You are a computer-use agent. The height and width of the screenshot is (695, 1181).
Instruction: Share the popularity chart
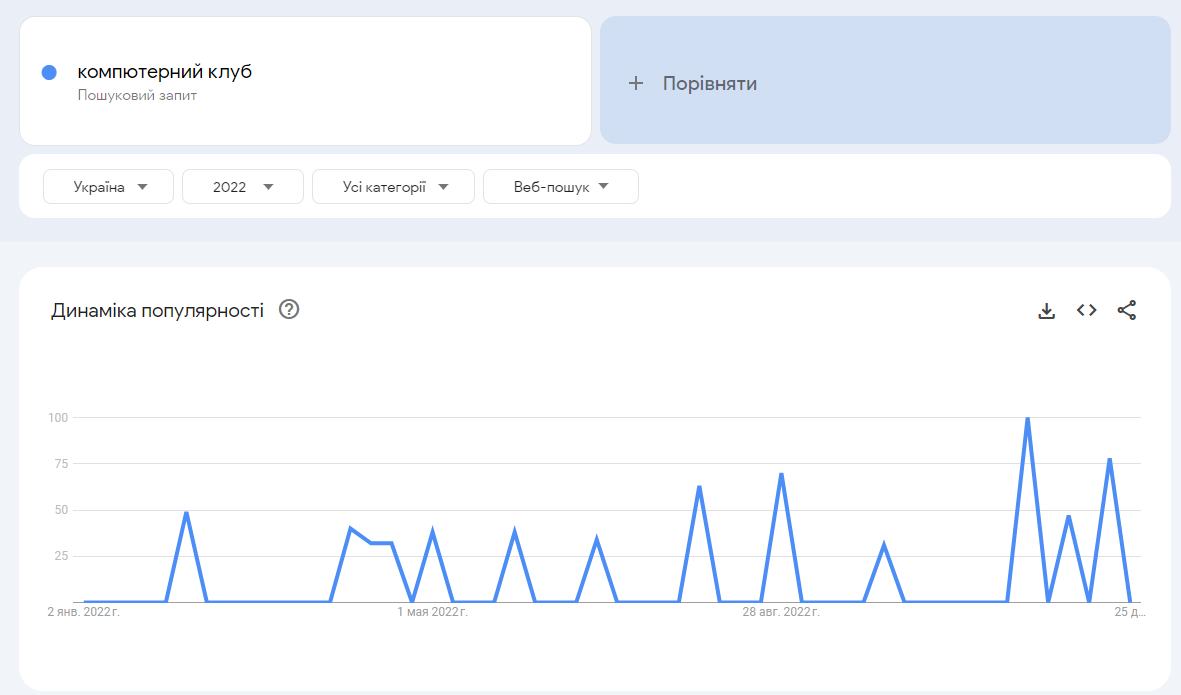pyautogui.click(x=1127, y=310)
